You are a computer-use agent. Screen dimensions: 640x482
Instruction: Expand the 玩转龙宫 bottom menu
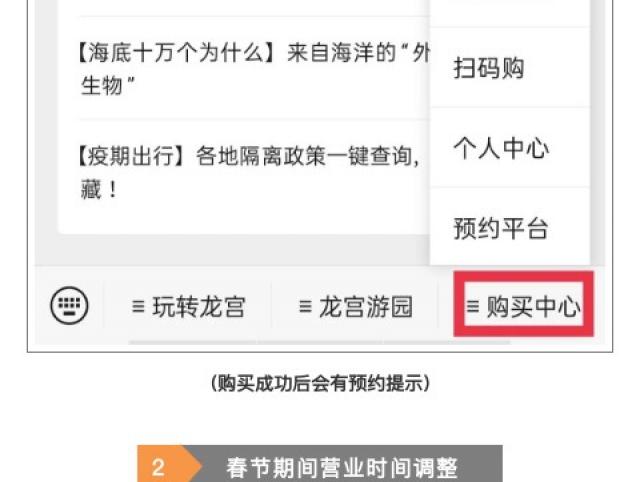(x=188, y=307)
